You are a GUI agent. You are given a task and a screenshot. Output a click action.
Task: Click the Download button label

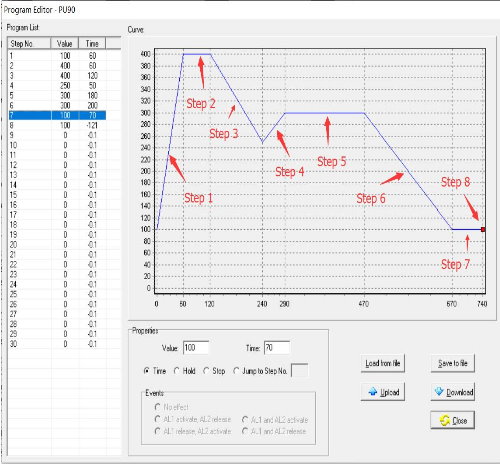click(460, 392)
